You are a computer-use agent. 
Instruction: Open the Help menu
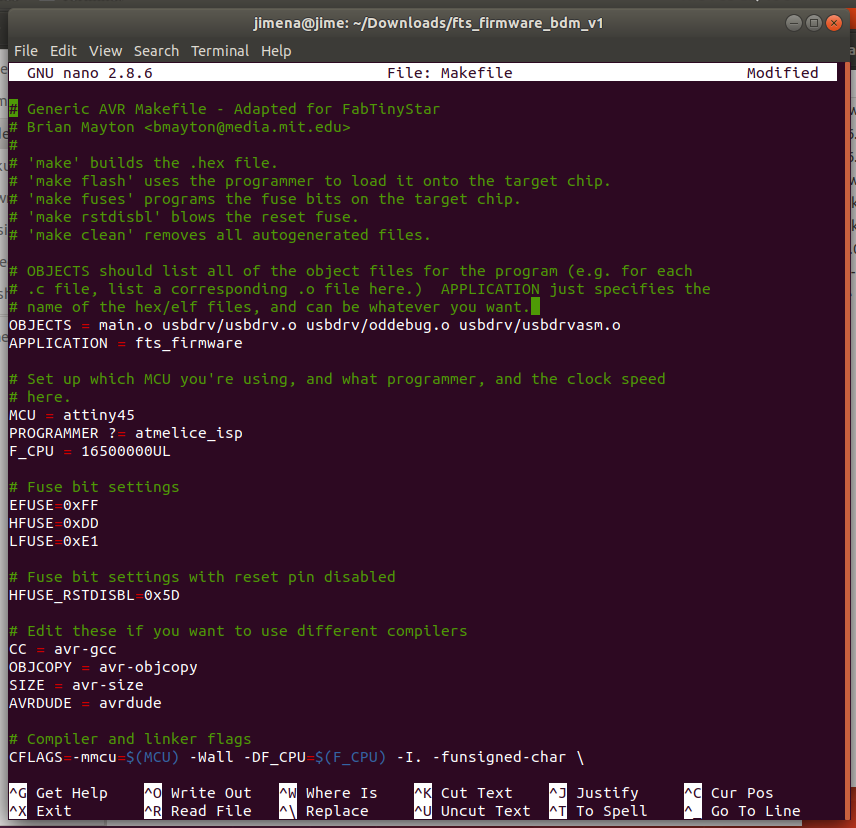(x=276, y=51)
